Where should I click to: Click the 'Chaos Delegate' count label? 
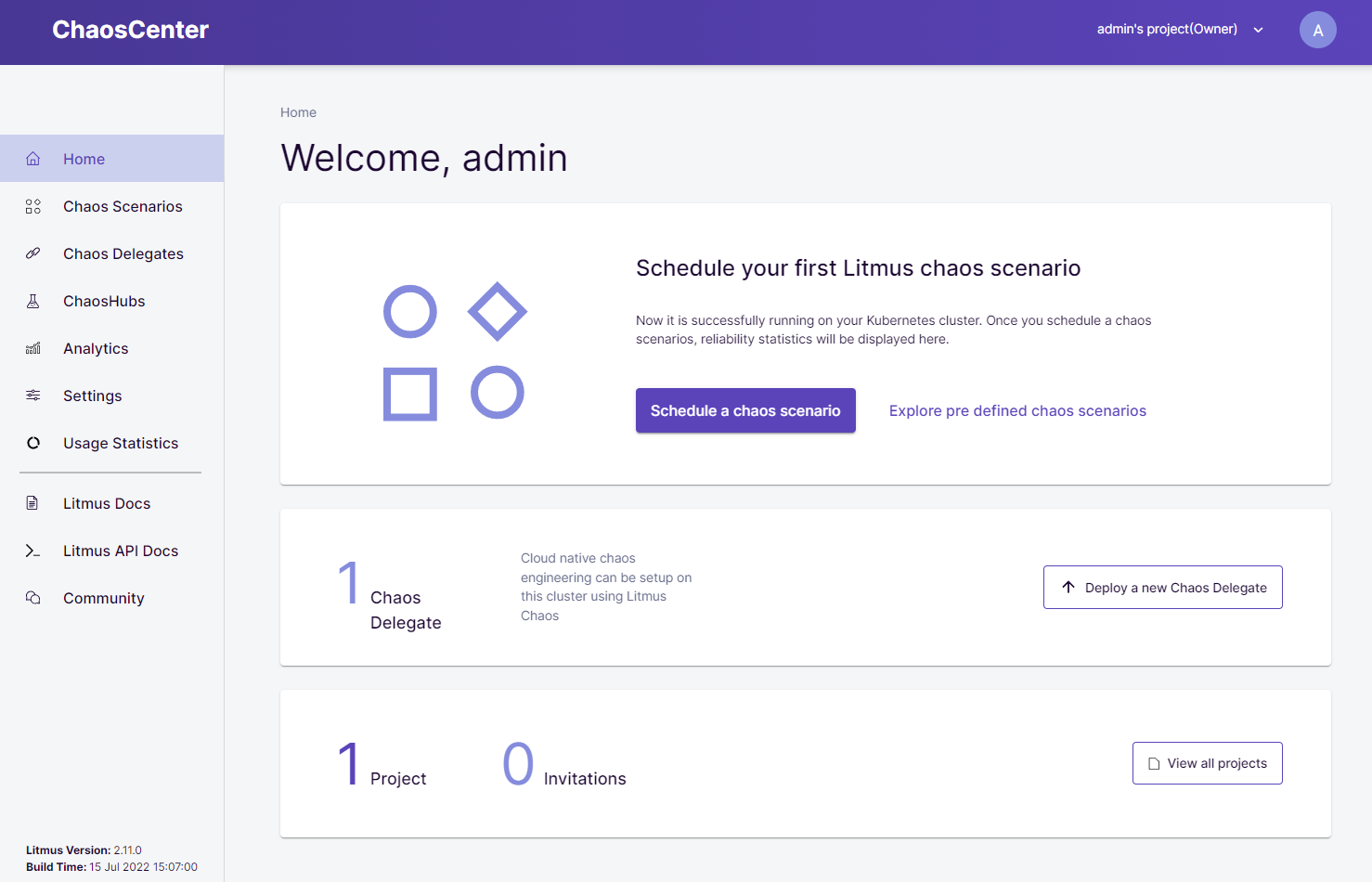pos(406,610)
